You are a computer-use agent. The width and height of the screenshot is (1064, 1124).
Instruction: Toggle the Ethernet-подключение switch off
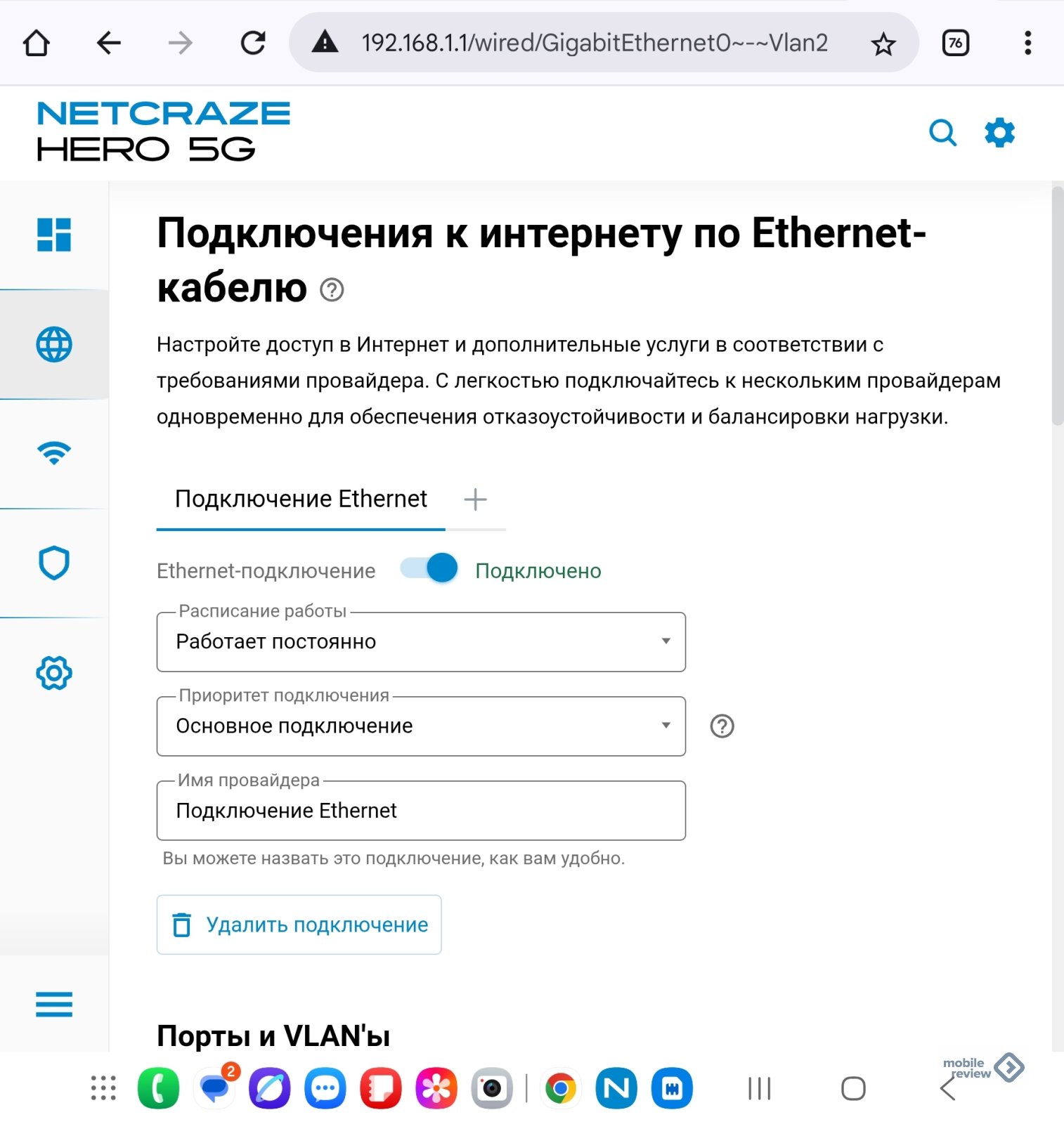pos(429,568)
